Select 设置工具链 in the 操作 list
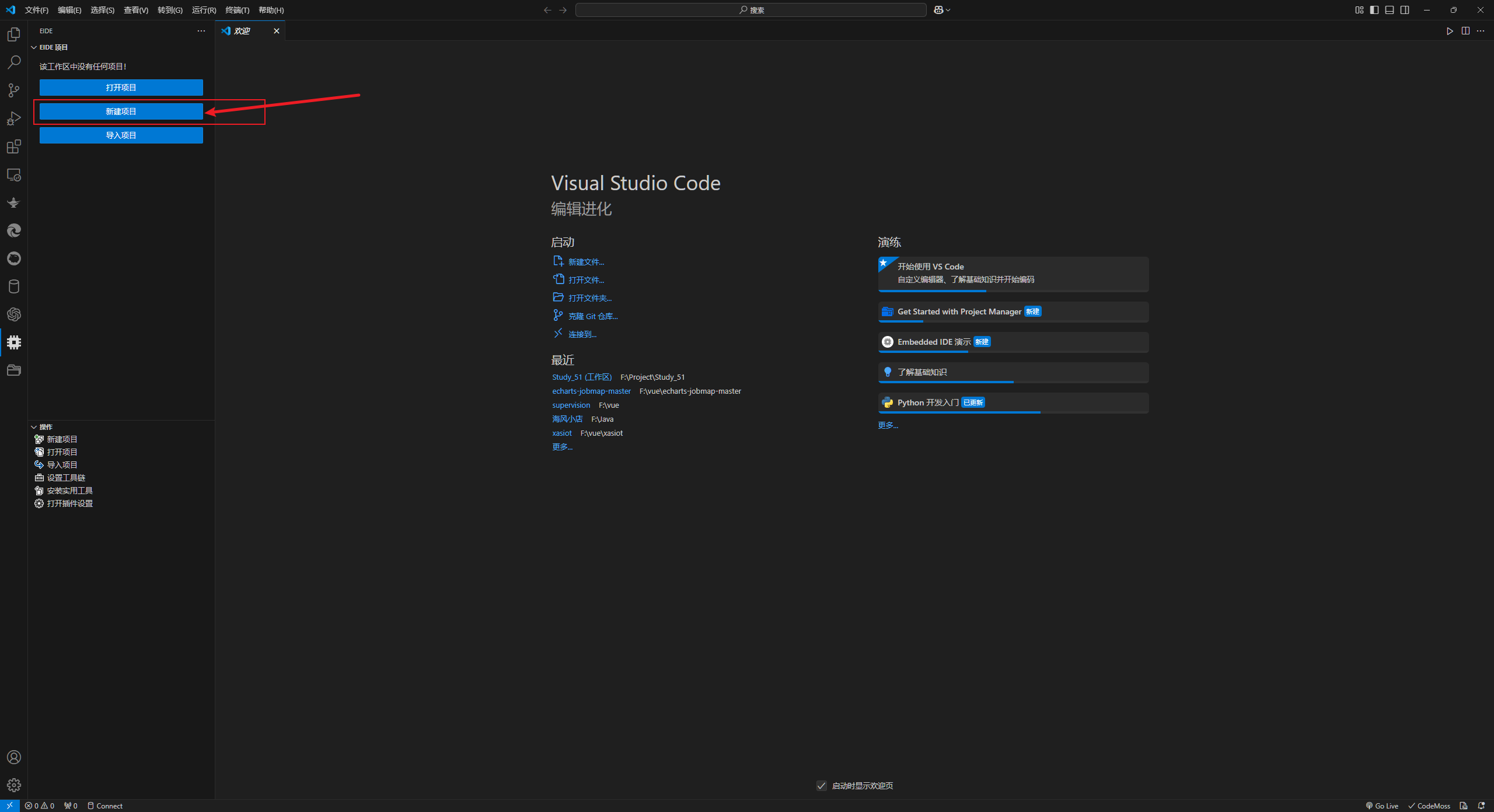 [x=66, y=478]
